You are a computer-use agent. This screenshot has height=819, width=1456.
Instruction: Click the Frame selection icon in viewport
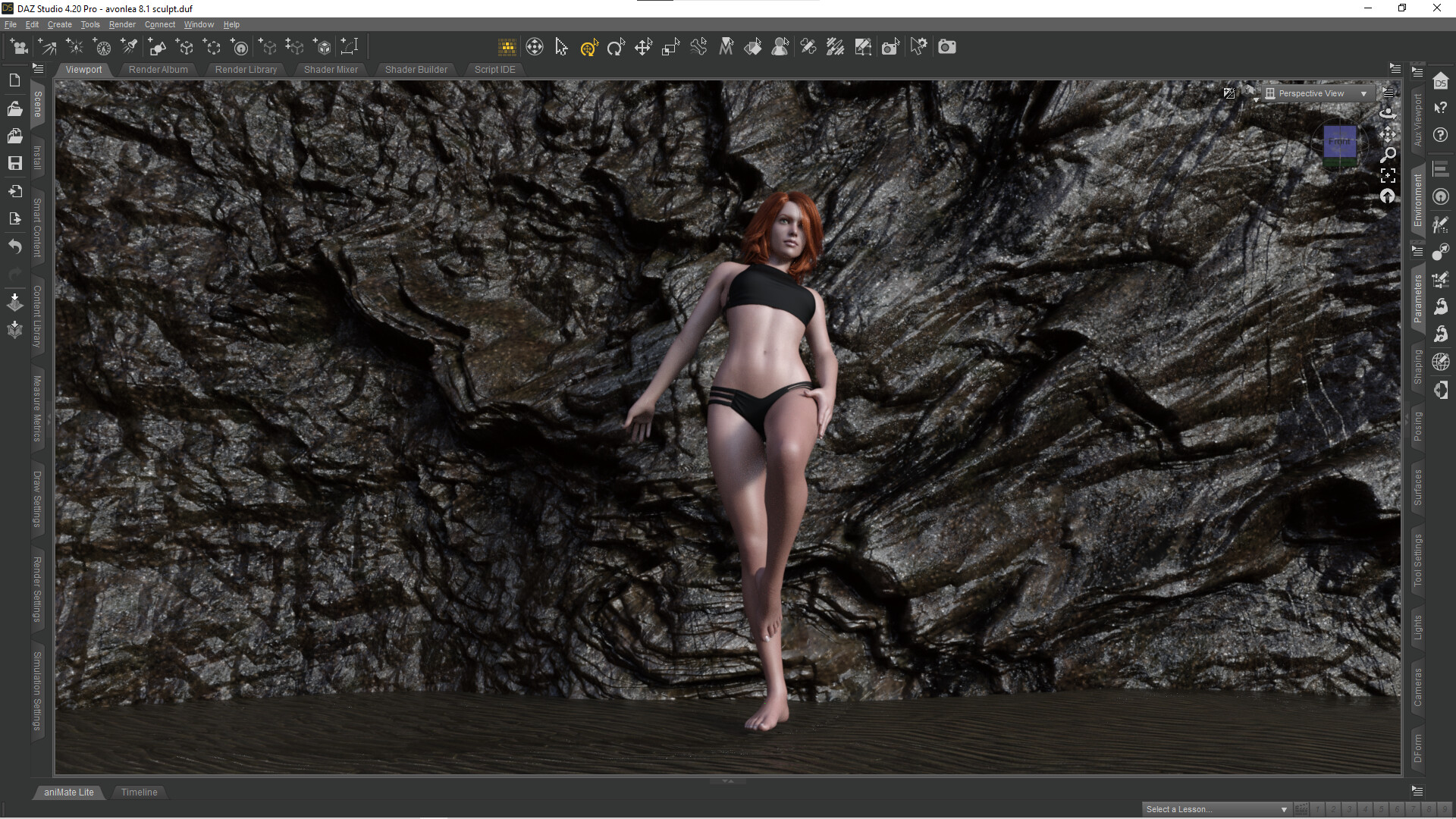coord(1388,176)
